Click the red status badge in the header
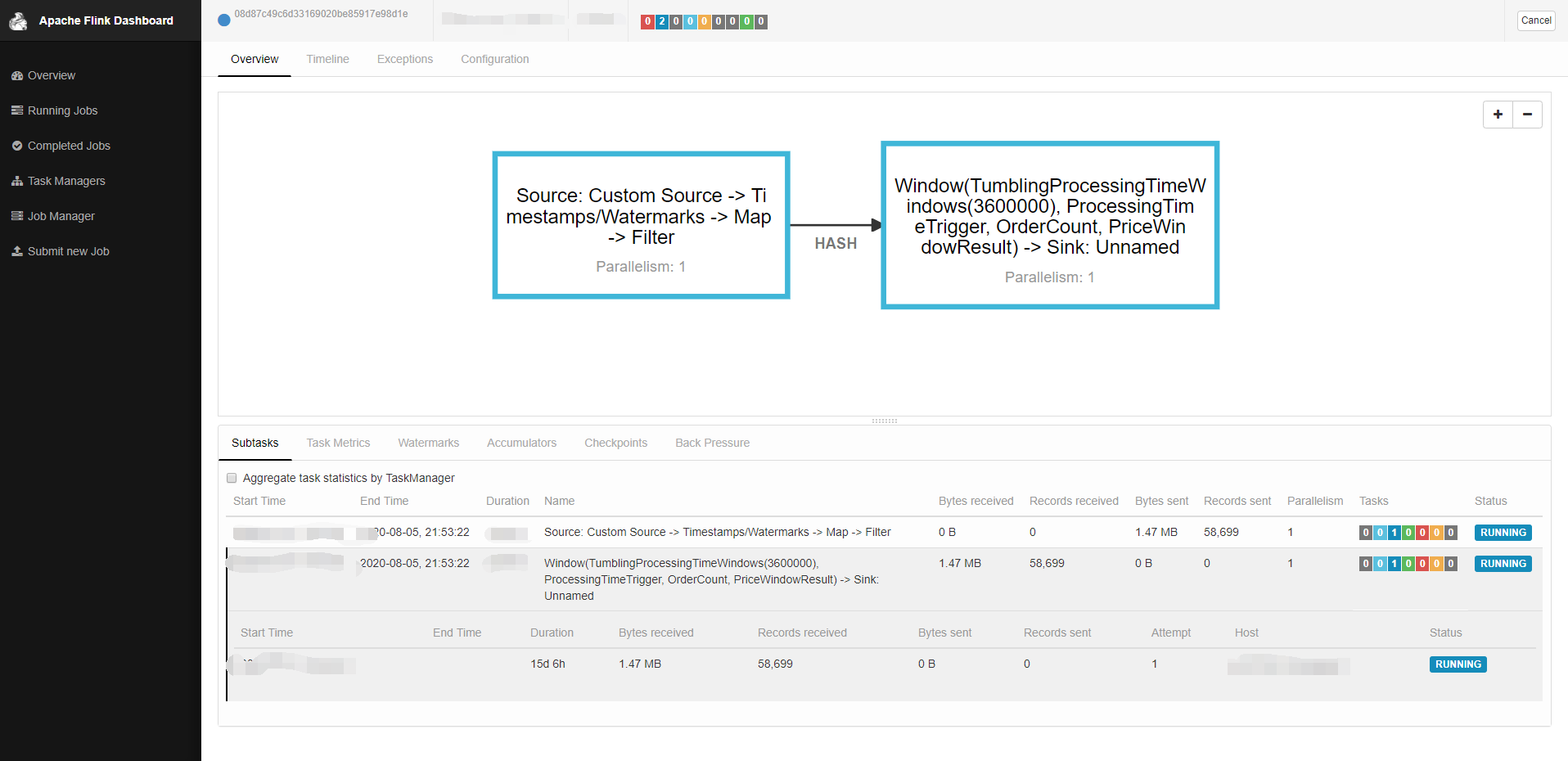 647,22
